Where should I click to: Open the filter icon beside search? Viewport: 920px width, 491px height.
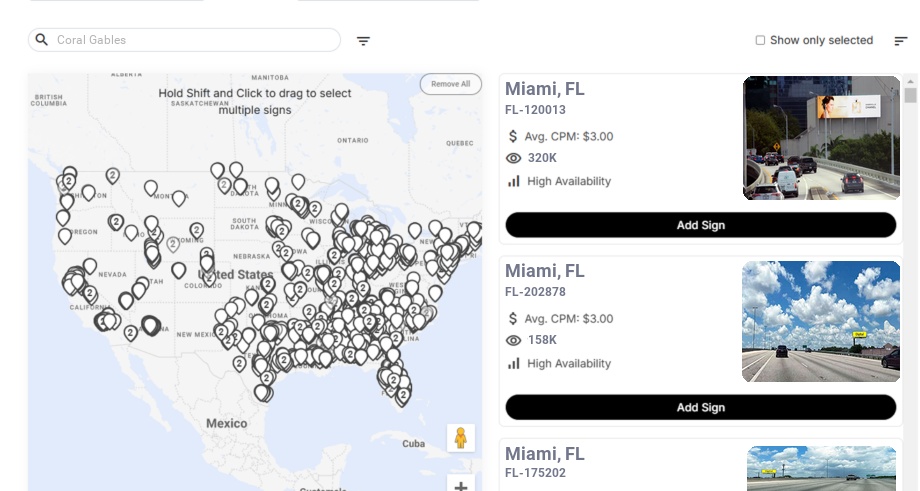click(363, 41)
